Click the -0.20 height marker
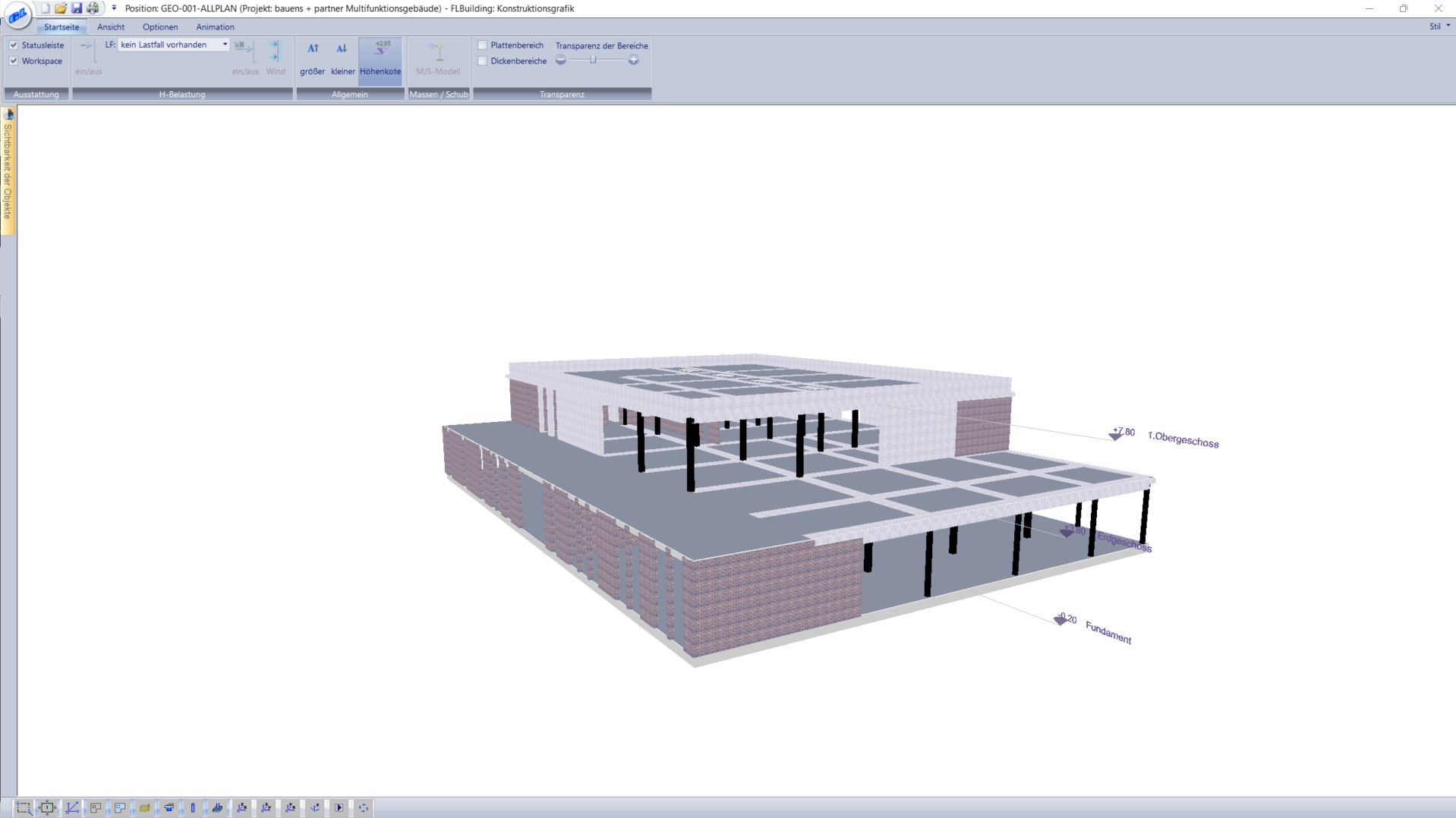The image size is (1456, 818). 1066,619
